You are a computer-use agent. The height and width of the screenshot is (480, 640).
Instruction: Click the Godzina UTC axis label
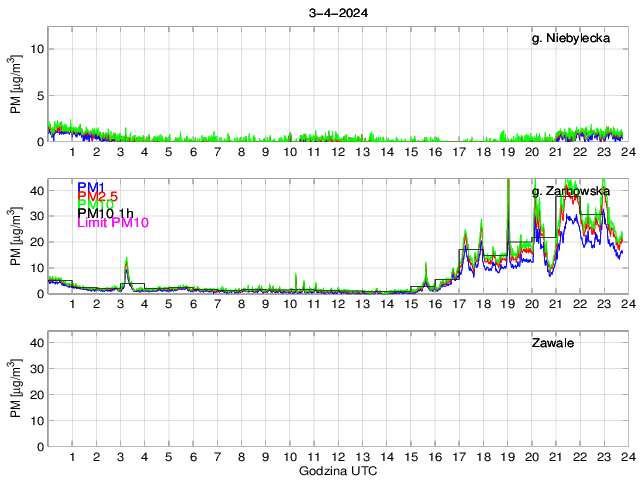coord(337,470)
